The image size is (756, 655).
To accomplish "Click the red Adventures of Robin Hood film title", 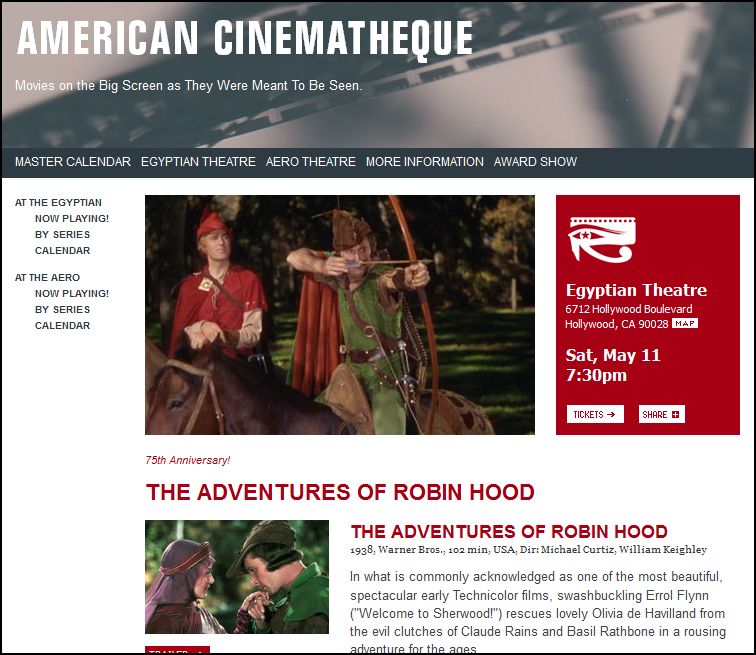I will 509,532.
